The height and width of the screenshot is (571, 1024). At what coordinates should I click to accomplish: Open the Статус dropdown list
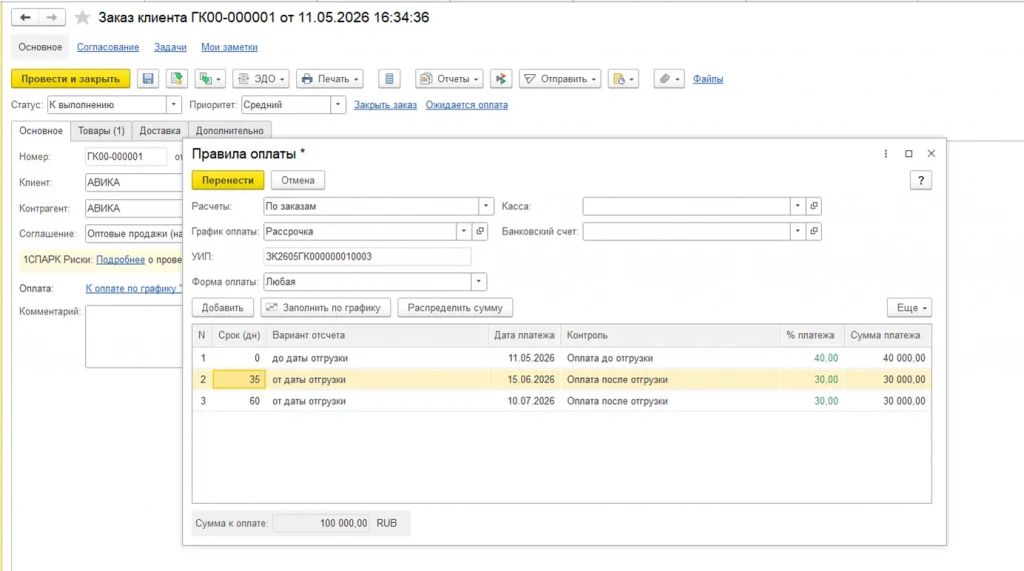[173, 105]
